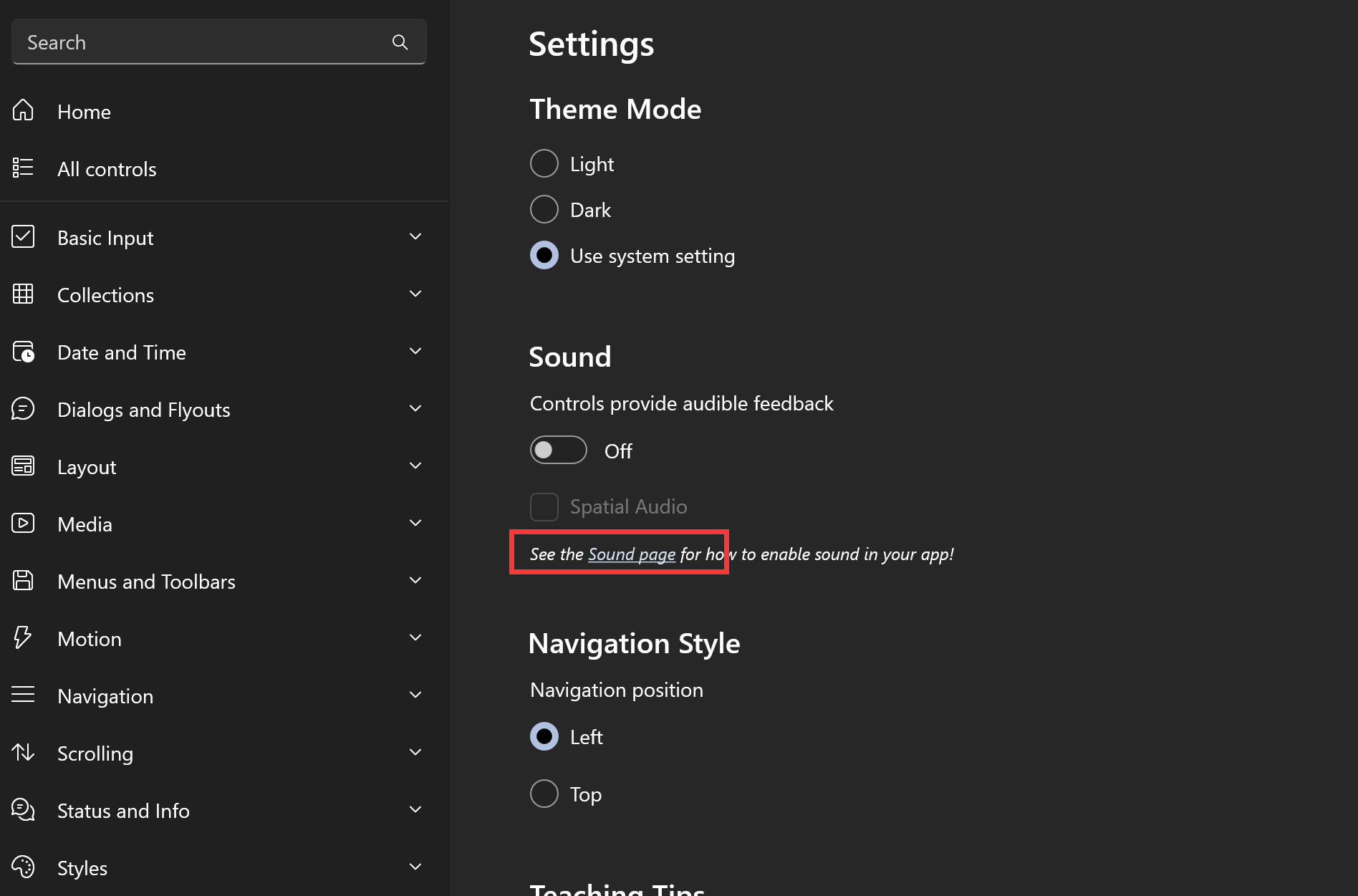Click the Media play icon
This screenshot has width=1358, height=896.
pos(23,524)
